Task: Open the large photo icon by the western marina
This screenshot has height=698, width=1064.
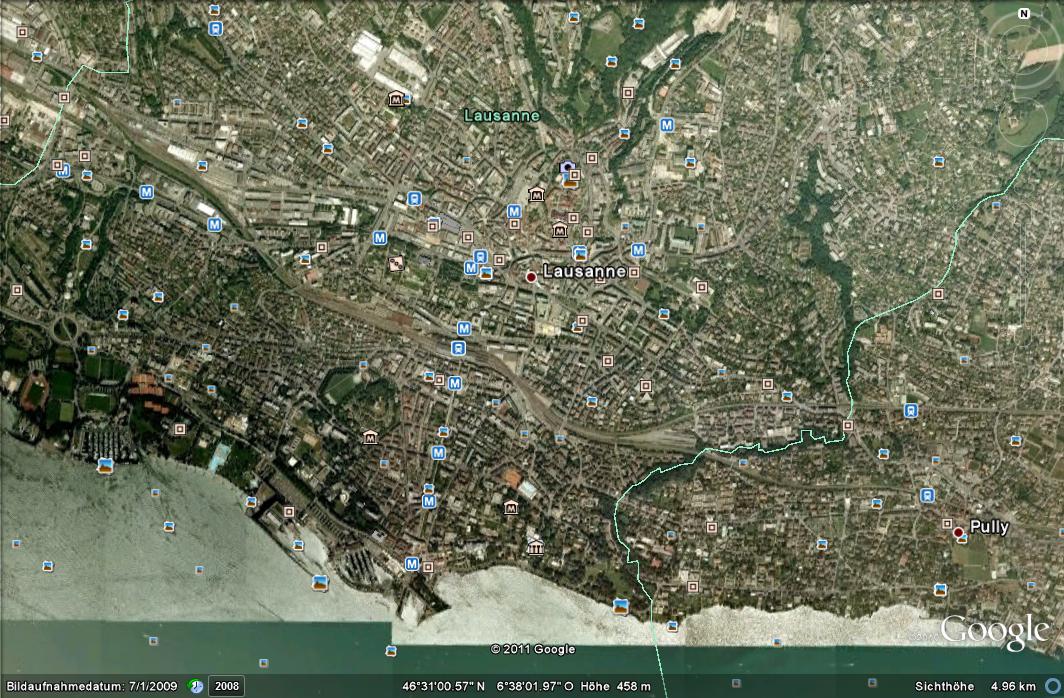Action: (106, 465)
